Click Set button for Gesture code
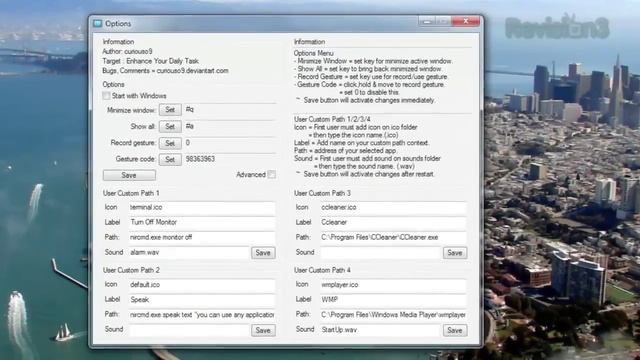 pyautogui.click(x=170, y=159)
